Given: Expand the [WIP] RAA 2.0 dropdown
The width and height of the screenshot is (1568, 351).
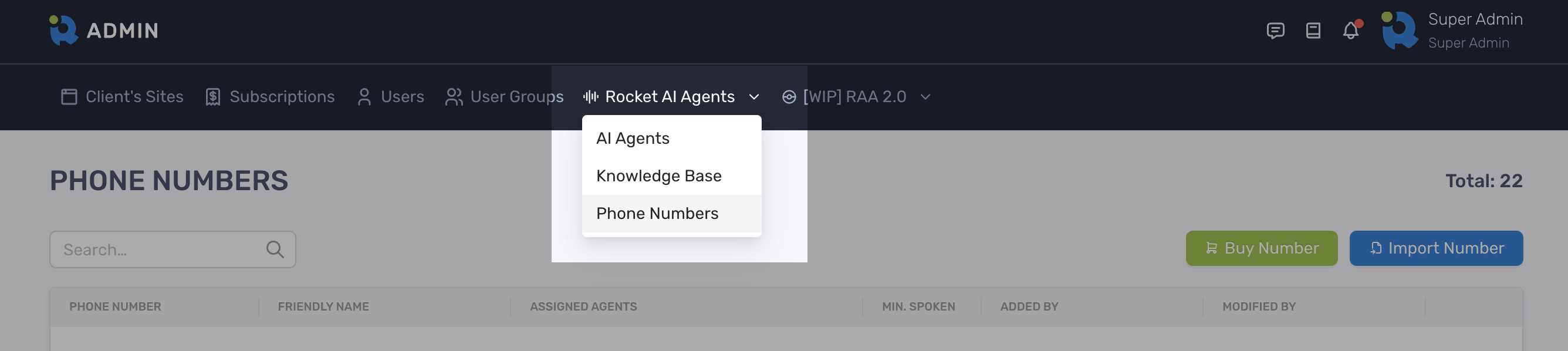Looking at the screenshot, I should coord(926,97).
